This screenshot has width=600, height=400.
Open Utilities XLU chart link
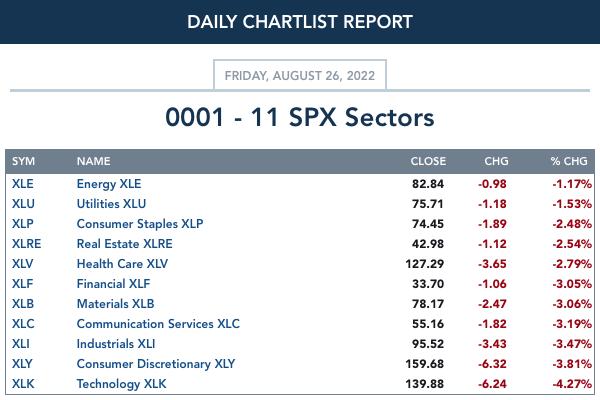coord(111,204)
